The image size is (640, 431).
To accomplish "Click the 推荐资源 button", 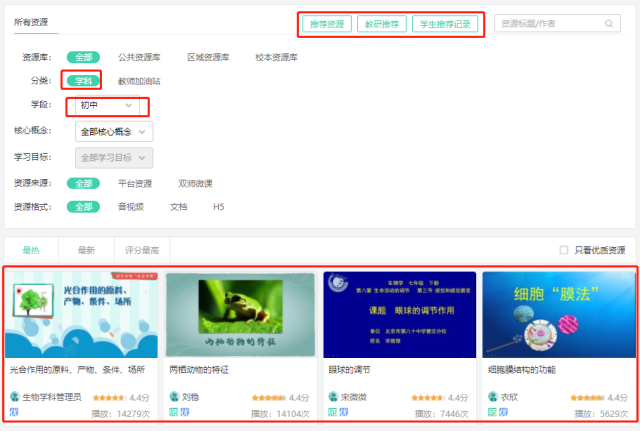I will point(327,24).
